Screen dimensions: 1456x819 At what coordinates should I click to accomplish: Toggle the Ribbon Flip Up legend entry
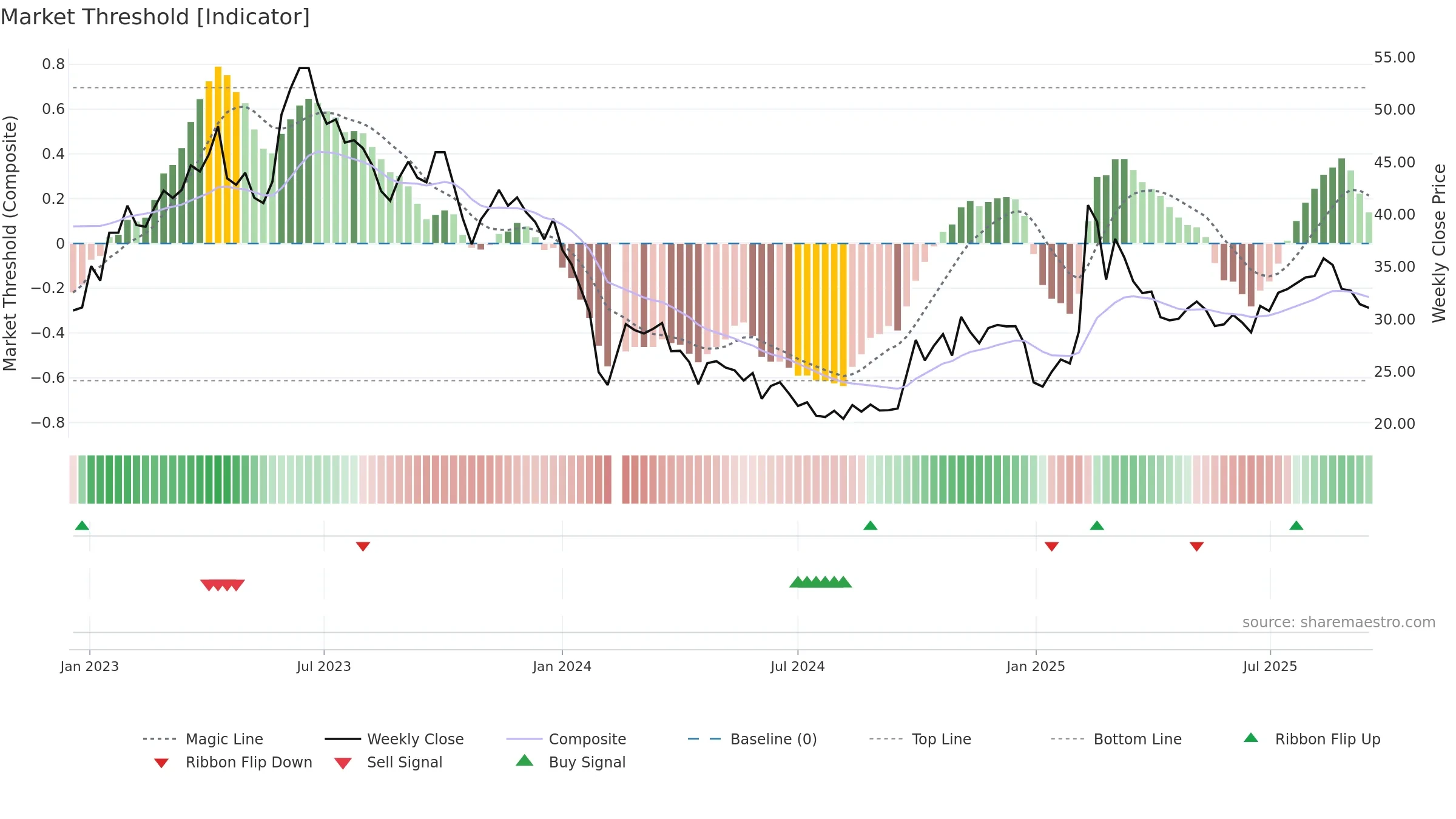[1312, 739]
